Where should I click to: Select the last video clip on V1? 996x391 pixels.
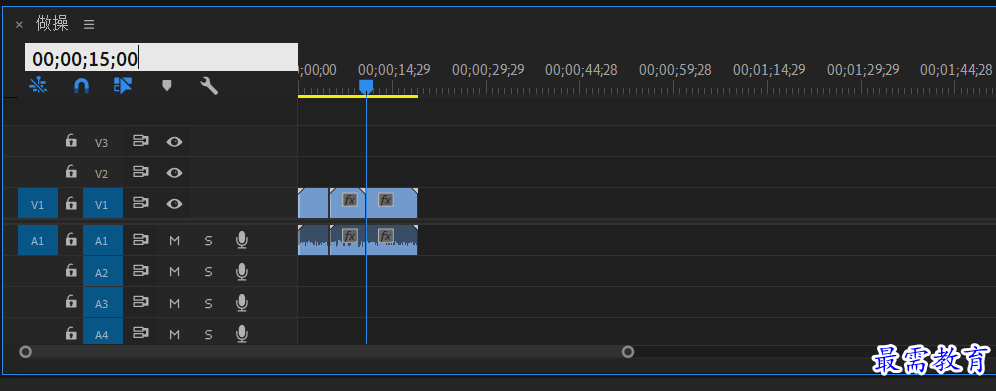tap(391, 204)
